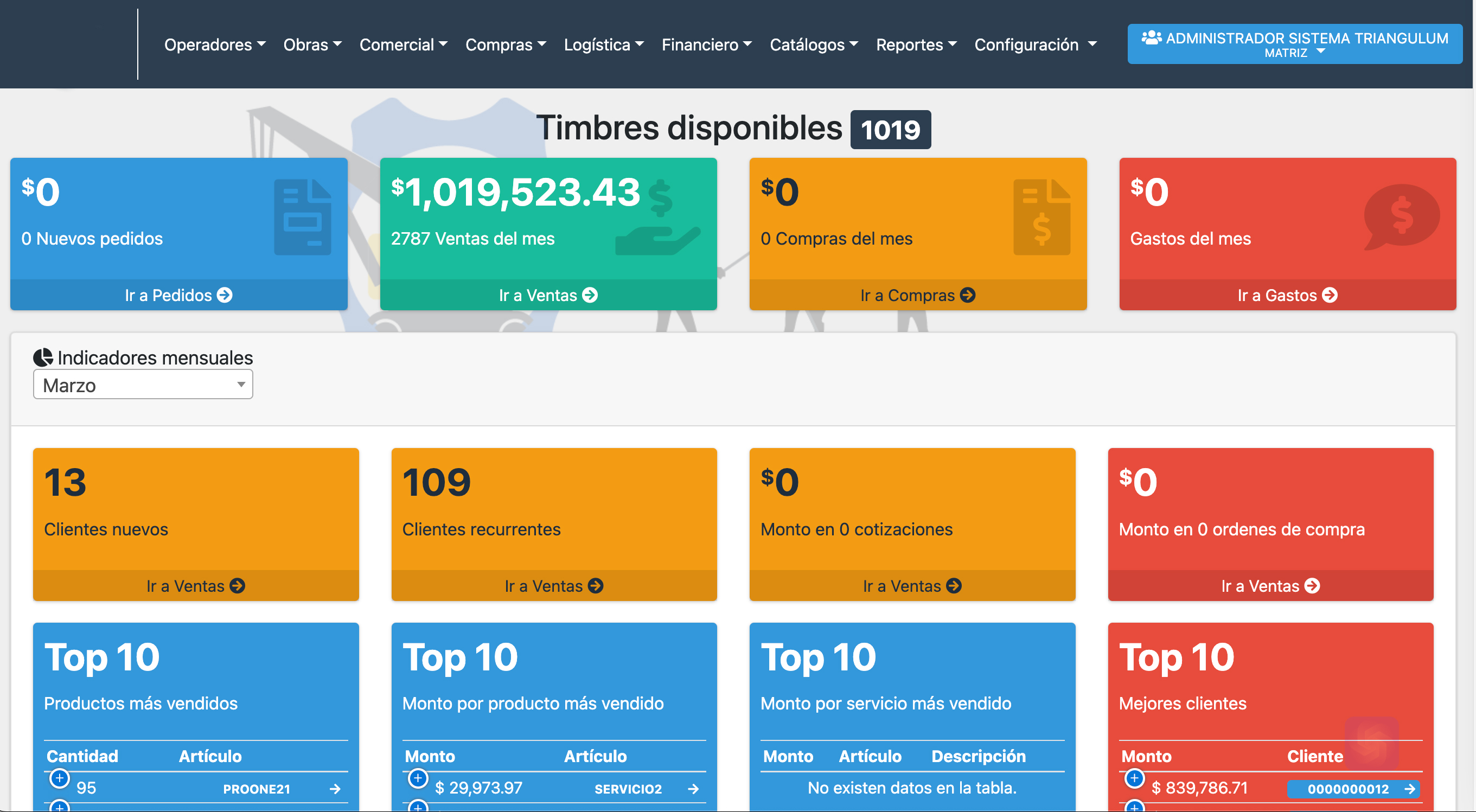Click arrow icon in green Ir a Ventas footer
1476x812 pixels.
tap(590, 295)
